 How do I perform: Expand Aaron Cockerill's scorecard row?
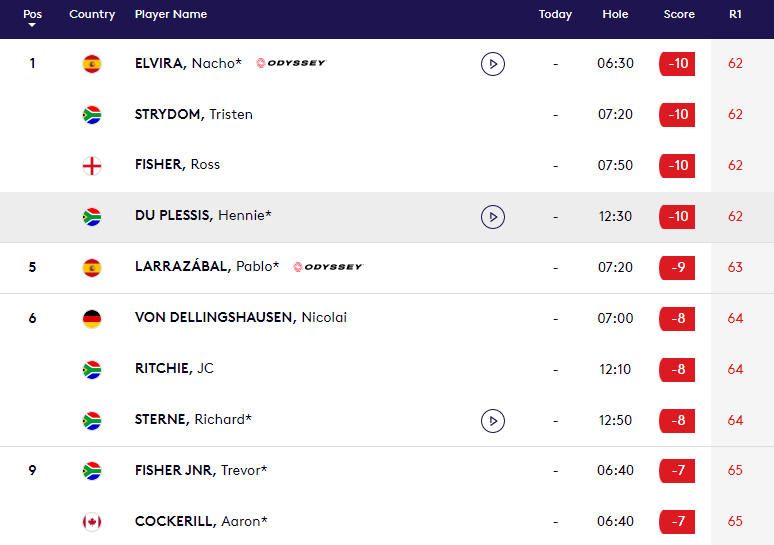400,522
